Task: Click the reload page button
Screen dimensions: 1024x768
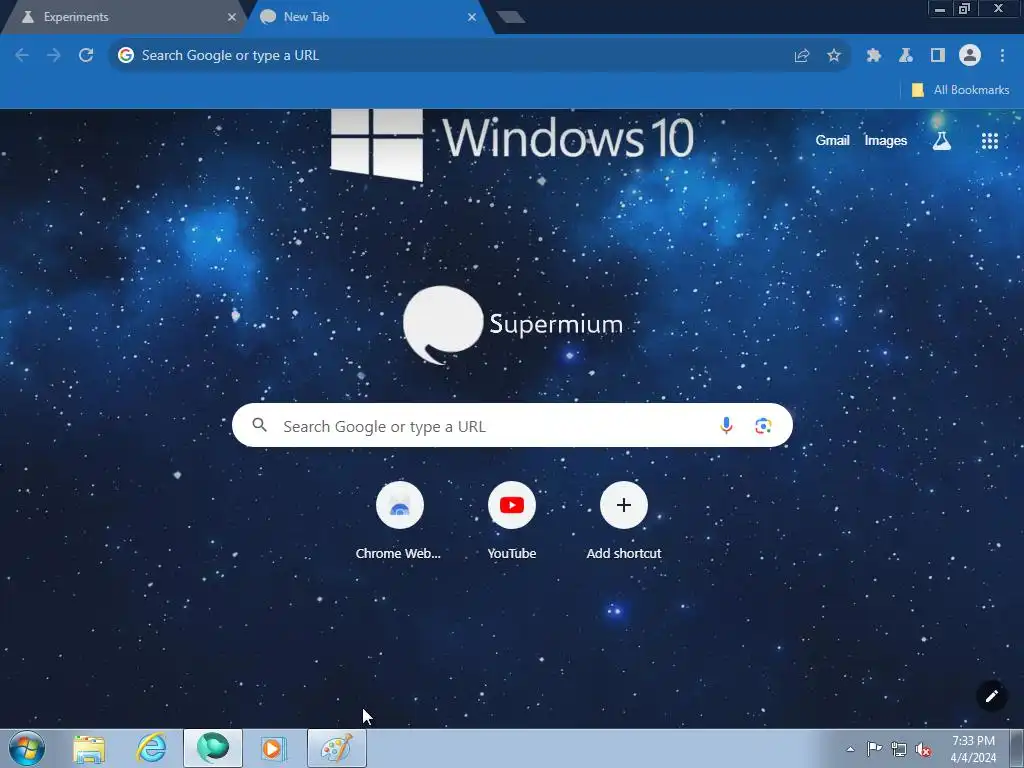Action: click(86, 56)
